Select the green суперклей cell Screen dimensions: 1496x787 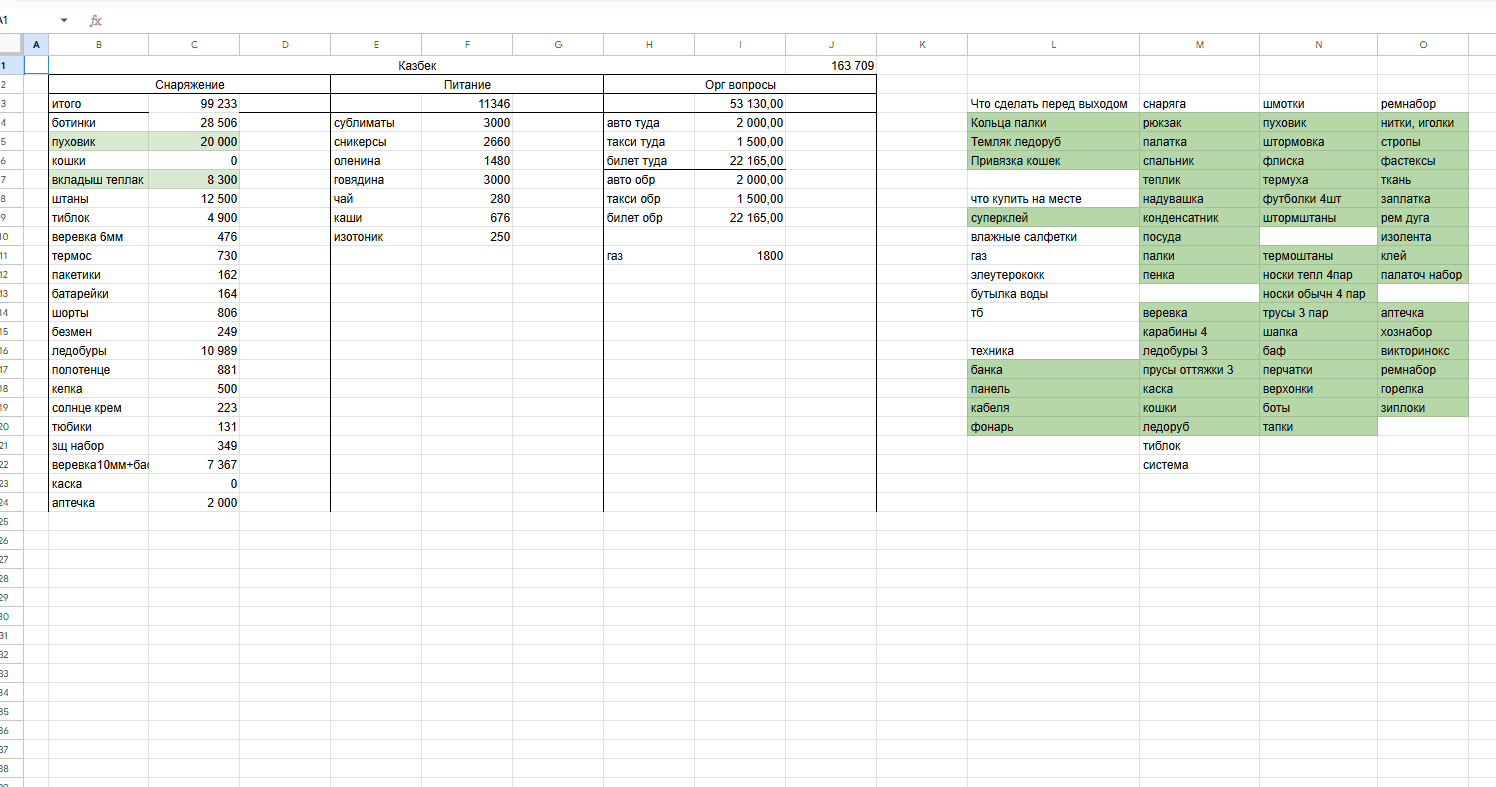[1053, 218]
